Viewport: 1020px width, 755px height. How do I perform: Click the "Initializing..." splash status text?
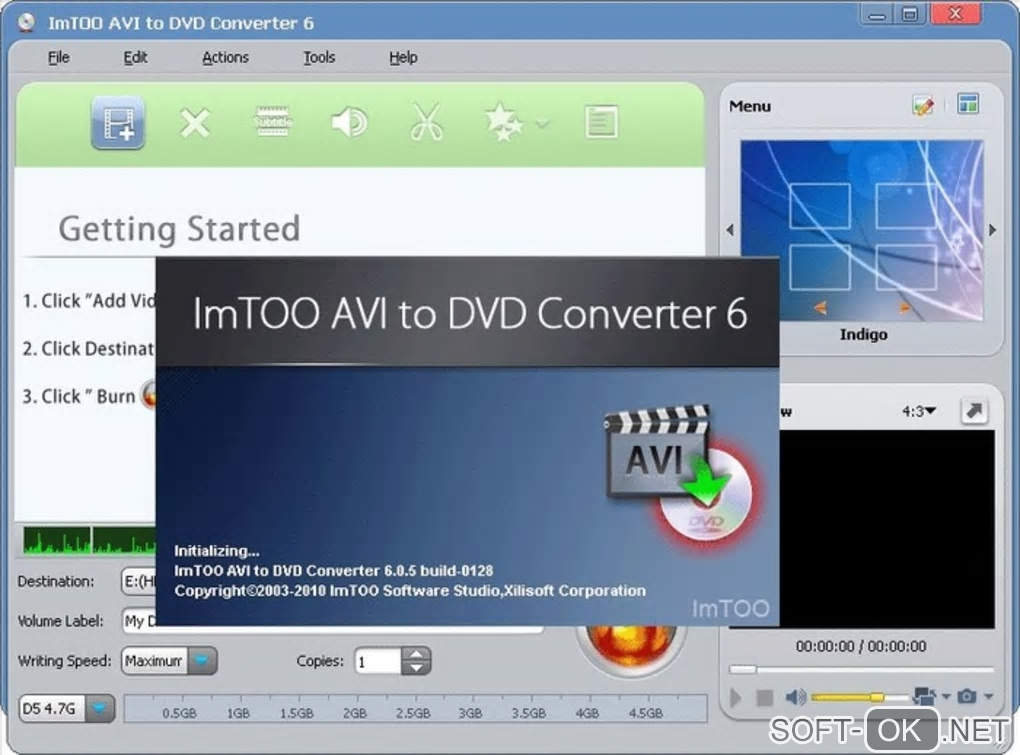pyautogui.click(x=217, y=551)
